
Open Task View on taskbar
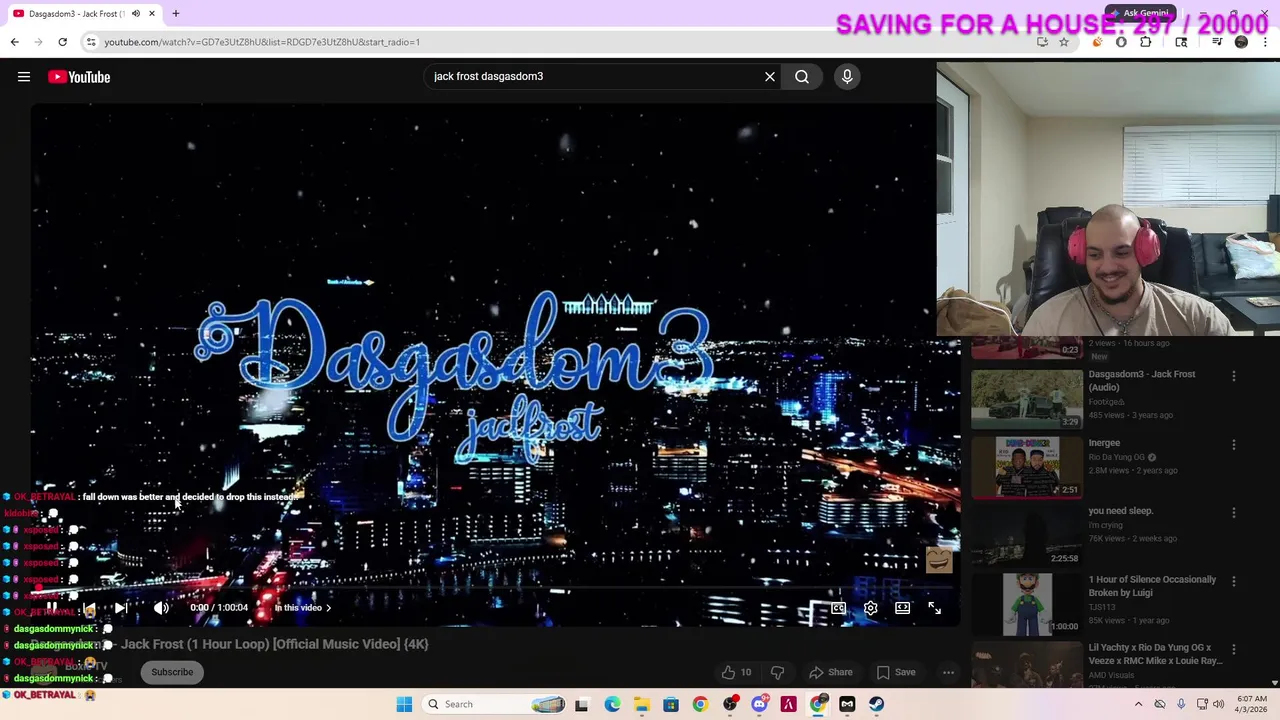pos(581,704)
